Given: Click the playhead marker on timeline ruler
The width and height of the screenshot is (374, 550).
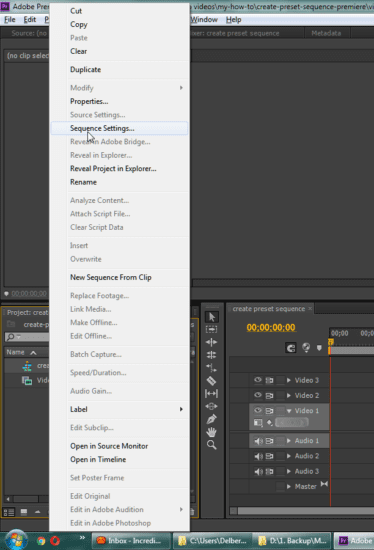Looking at the screenshot, I should pos(330,342).
